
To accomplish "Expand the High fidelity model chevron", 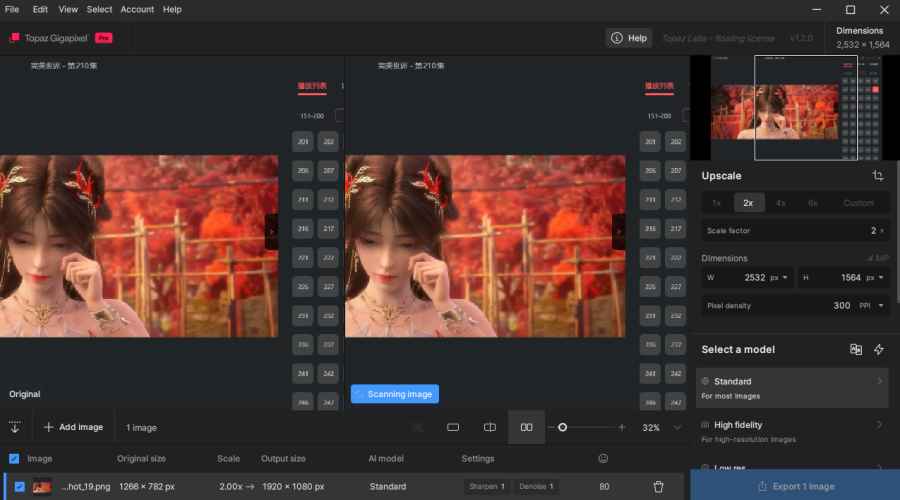I will (879, 425).
